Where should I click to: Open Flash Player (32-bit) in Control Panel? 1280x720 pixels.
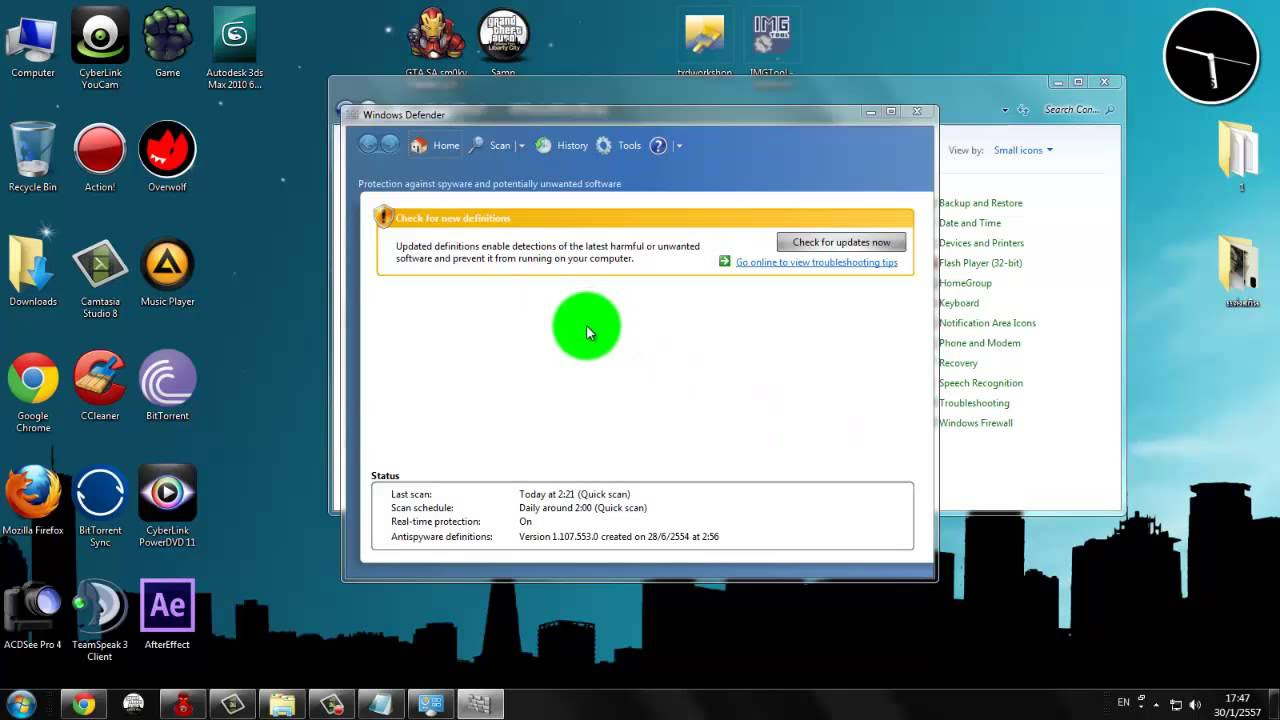point(980,263)
